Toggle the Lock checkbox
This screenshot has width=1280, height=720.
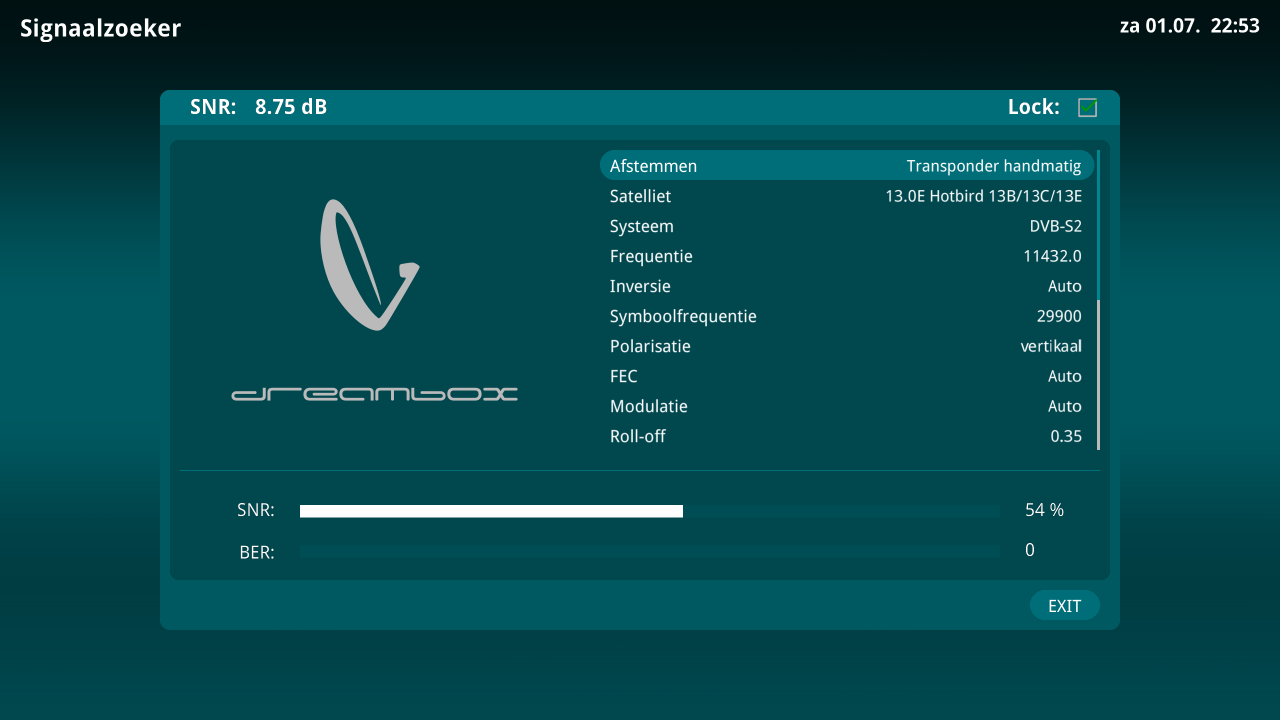click(x=1087, y=107)
